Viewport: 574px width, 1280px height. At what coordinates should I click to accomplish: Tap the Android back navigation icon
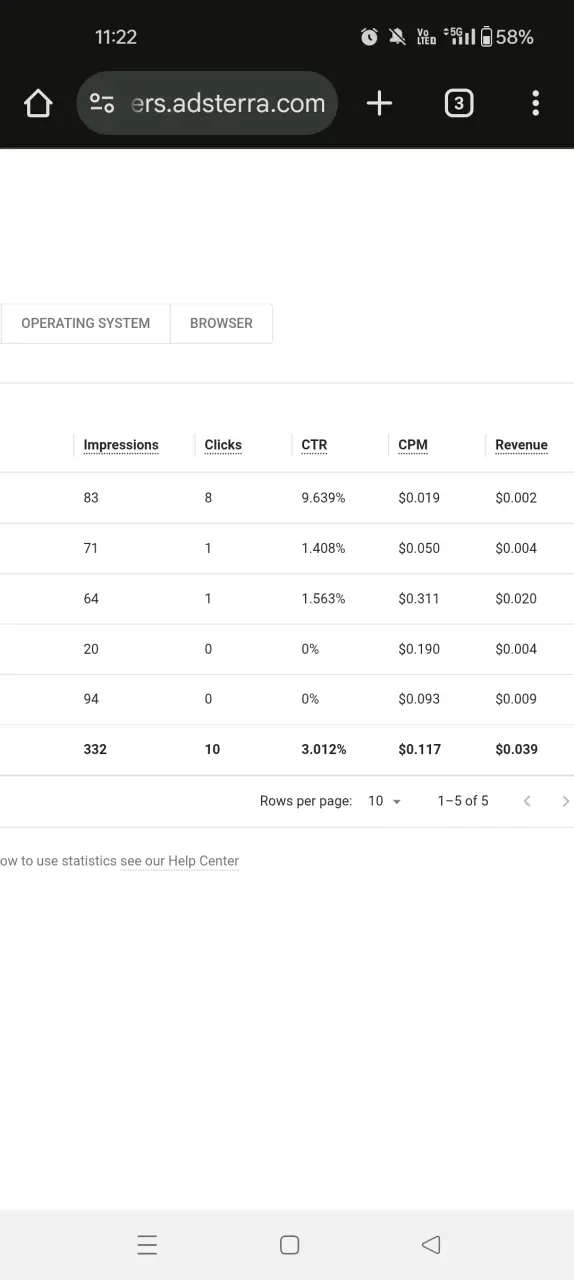pyautogui.click(x=431, y=1244)
